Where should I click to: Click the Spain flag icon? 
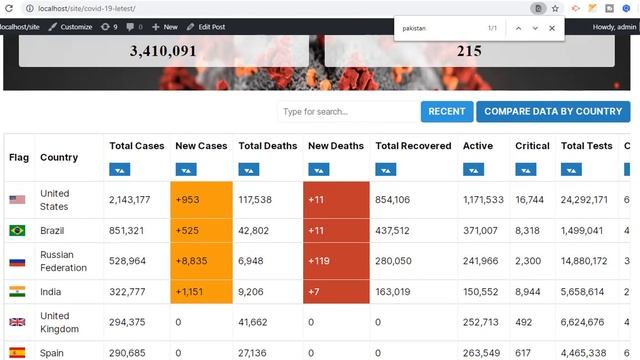tap(17, 353)
